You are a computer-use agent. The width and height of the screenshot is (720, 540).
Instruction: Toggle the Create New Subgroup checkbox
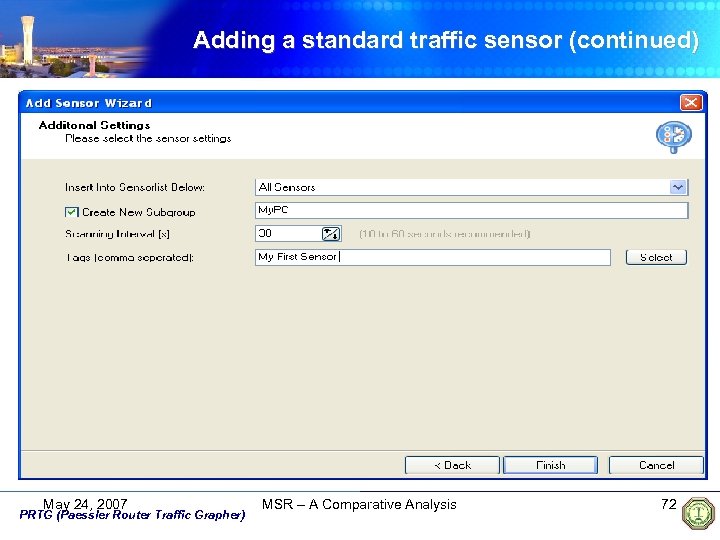point(71,212)
